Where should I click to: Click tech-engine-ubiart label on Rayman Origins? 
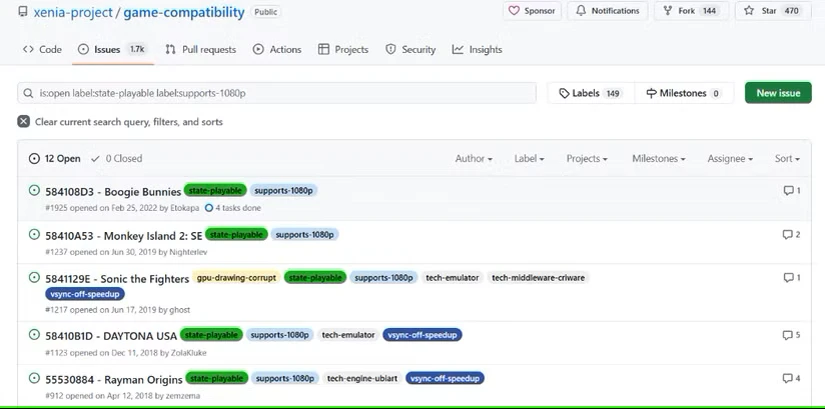click(362, 378)
